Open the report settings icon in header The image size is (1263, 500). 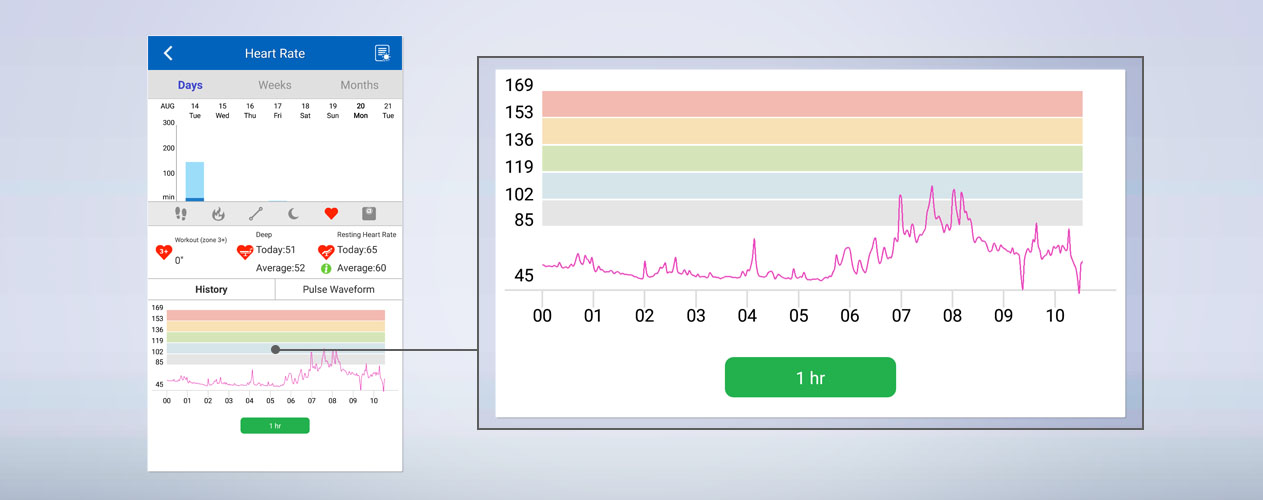coord(382,53)
